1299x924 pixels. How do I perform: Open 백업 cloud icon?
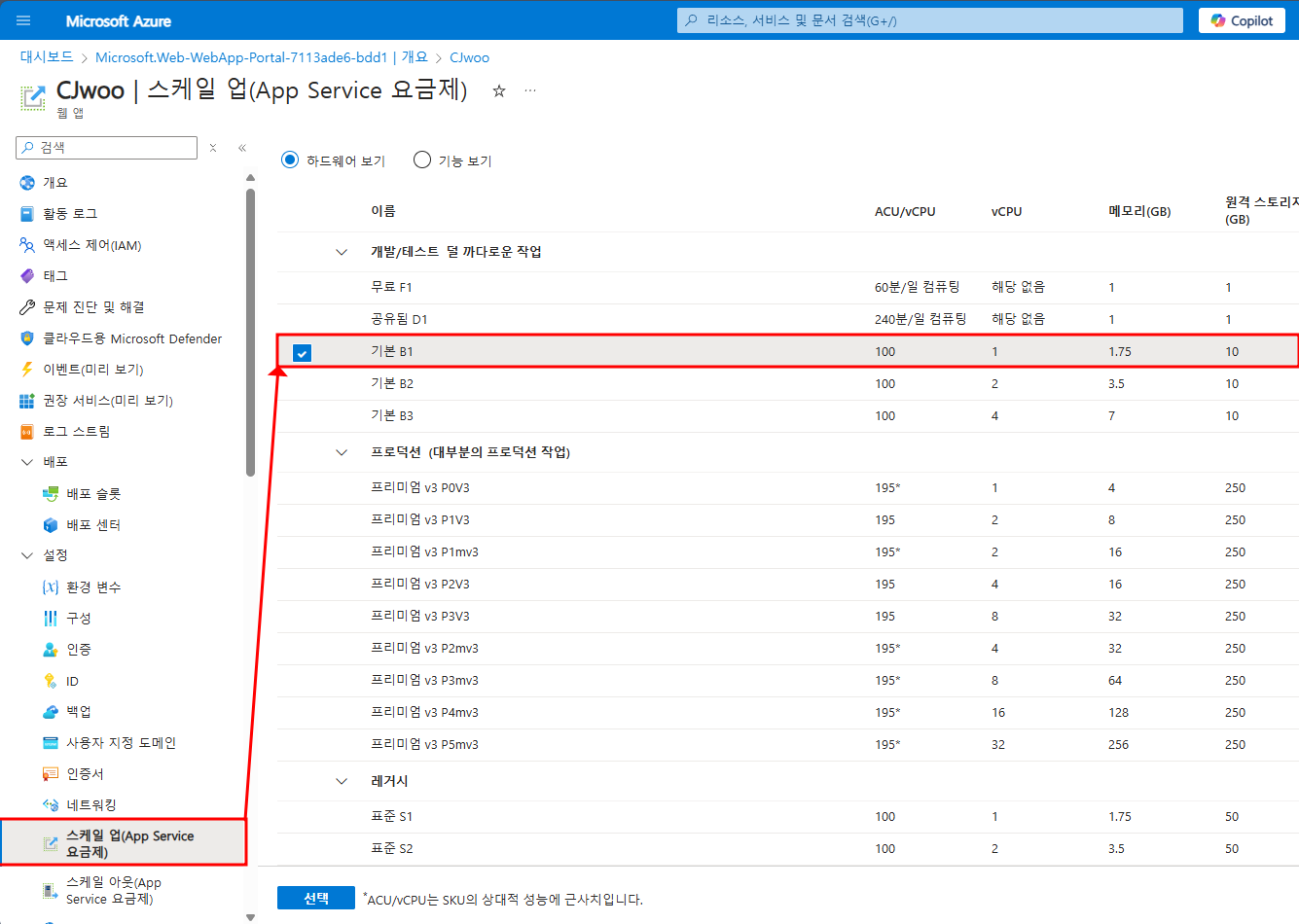click(x=51, y=712)
